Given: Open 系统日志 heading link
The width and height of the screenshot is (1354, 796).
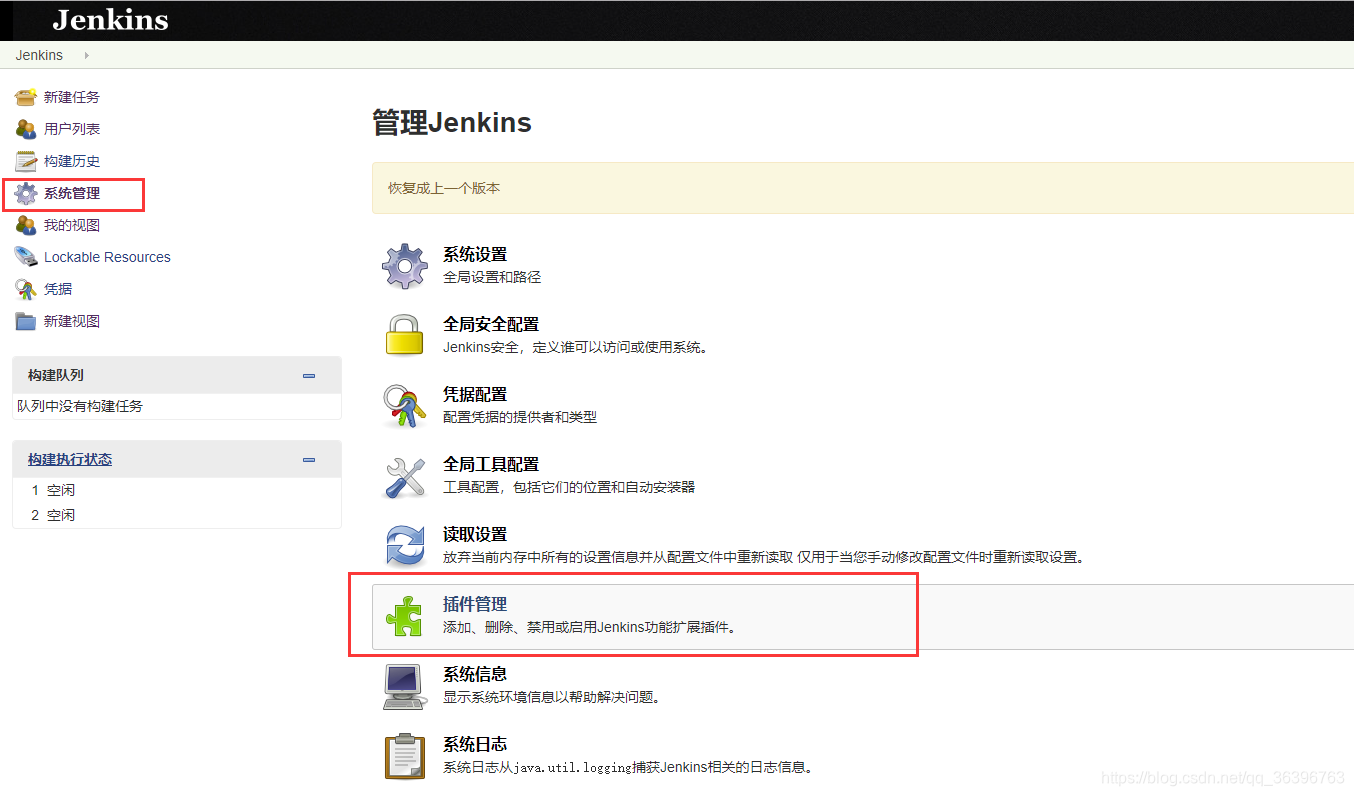Looking at the screenshot, I should [475, 745].
